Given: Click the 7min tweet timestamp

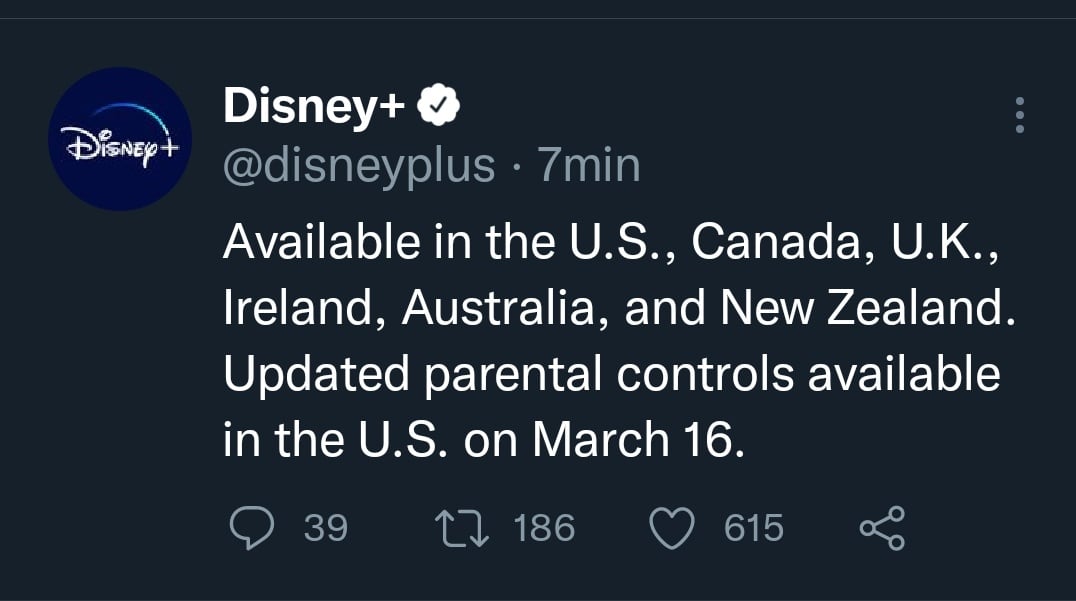Looking at the screenshot, I should coord(589,164).
